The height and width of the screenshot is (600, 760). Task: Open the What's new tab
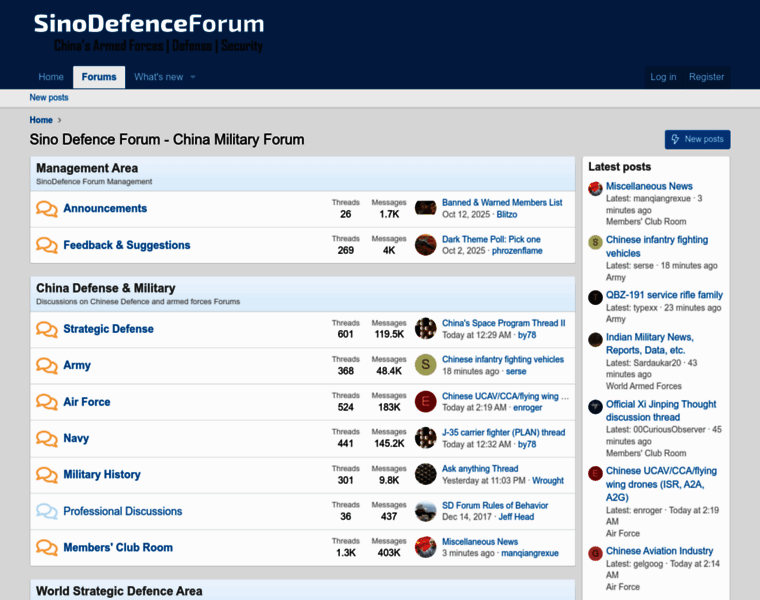click(158, 77)
